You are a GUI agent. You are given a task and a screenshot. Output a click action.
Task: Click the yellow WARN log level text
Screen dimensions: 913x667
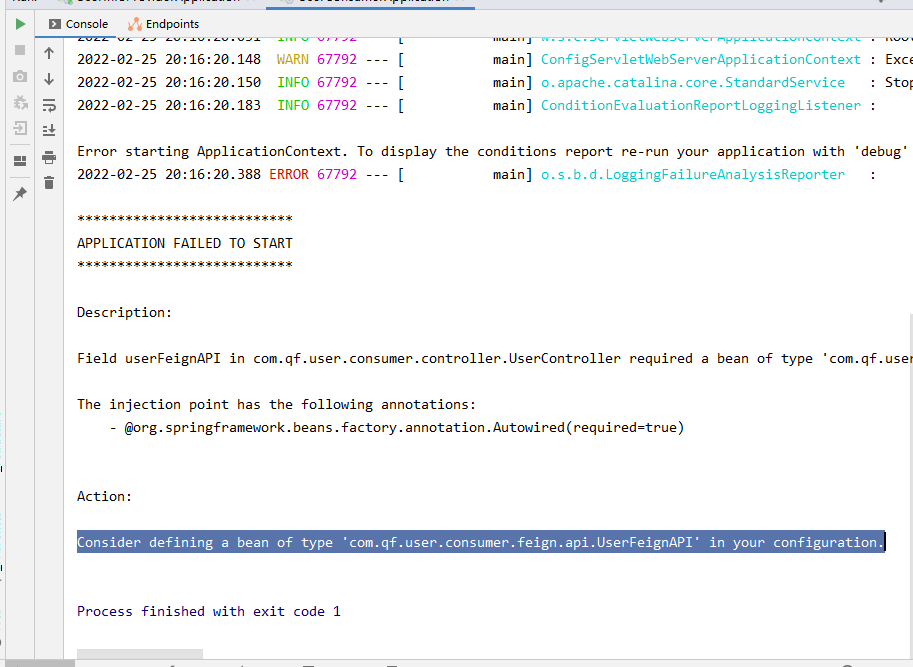292,59
